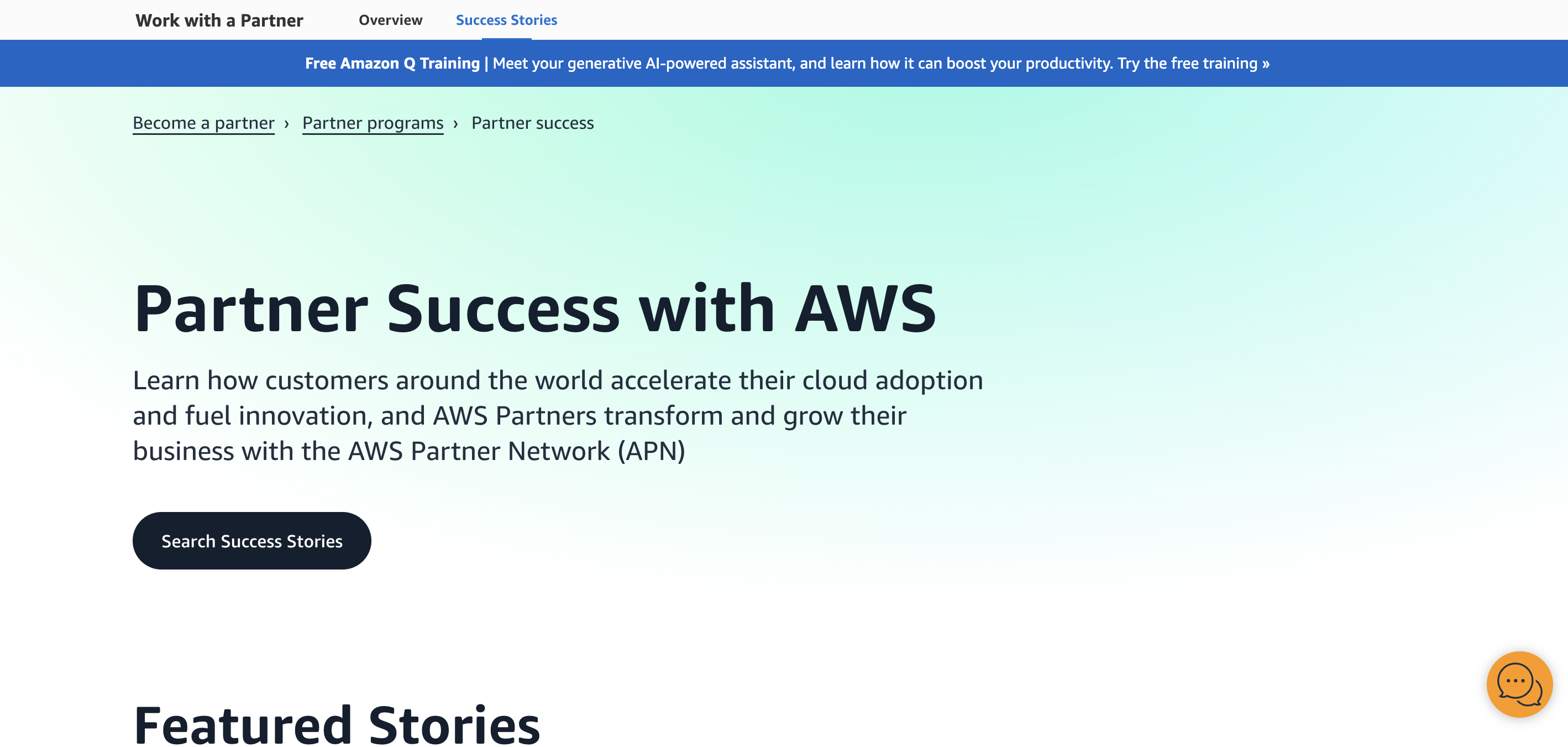Click the chevron after Become a partner
This screenshot has height=747, width=1568.
pos(287,124)
